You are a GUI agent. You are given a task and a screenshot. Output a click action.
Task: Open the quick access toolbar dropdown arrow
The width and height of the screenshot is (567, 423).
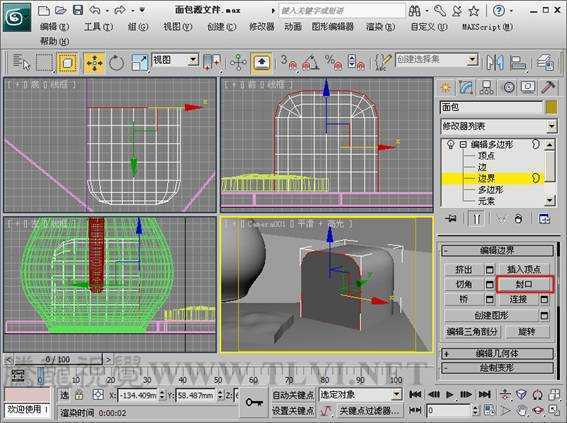(x=142, y=10)
